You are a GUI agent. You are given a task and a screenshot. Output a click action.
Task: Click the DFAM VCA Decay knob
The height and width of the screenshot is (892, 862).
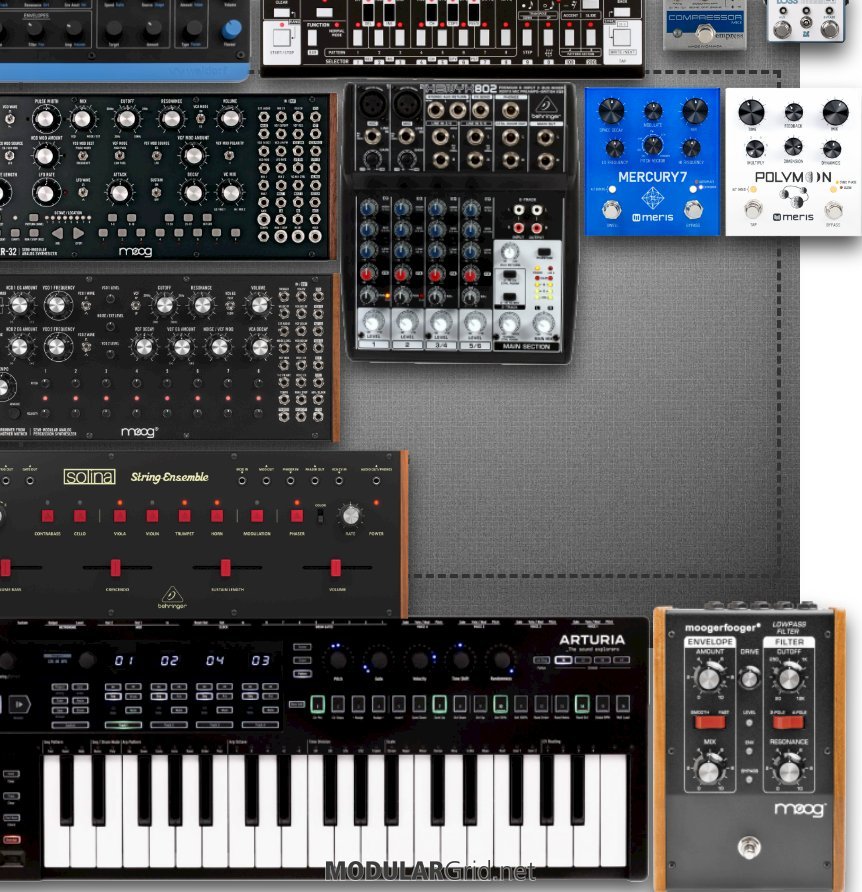(259, 346)
